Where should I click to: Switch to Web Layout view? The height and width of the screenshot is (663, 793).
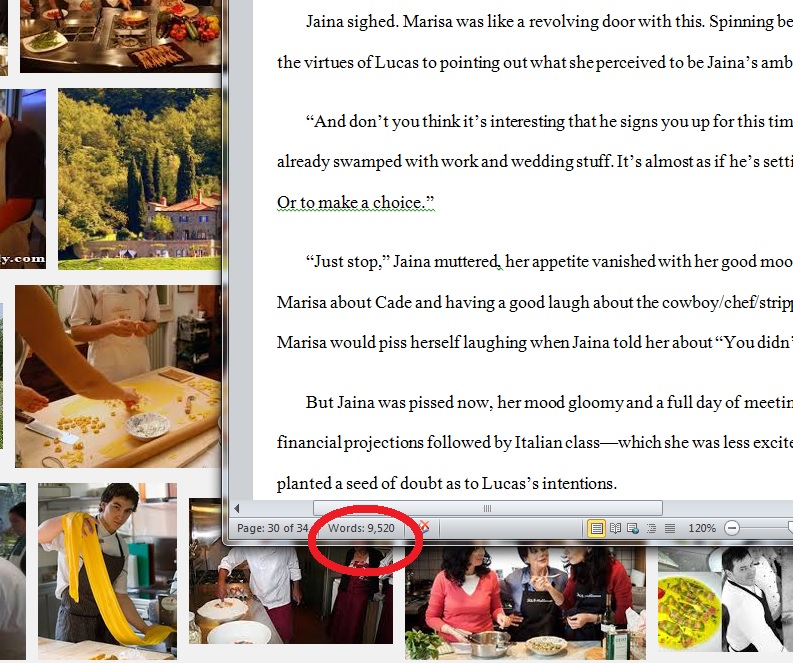(633, 528)
